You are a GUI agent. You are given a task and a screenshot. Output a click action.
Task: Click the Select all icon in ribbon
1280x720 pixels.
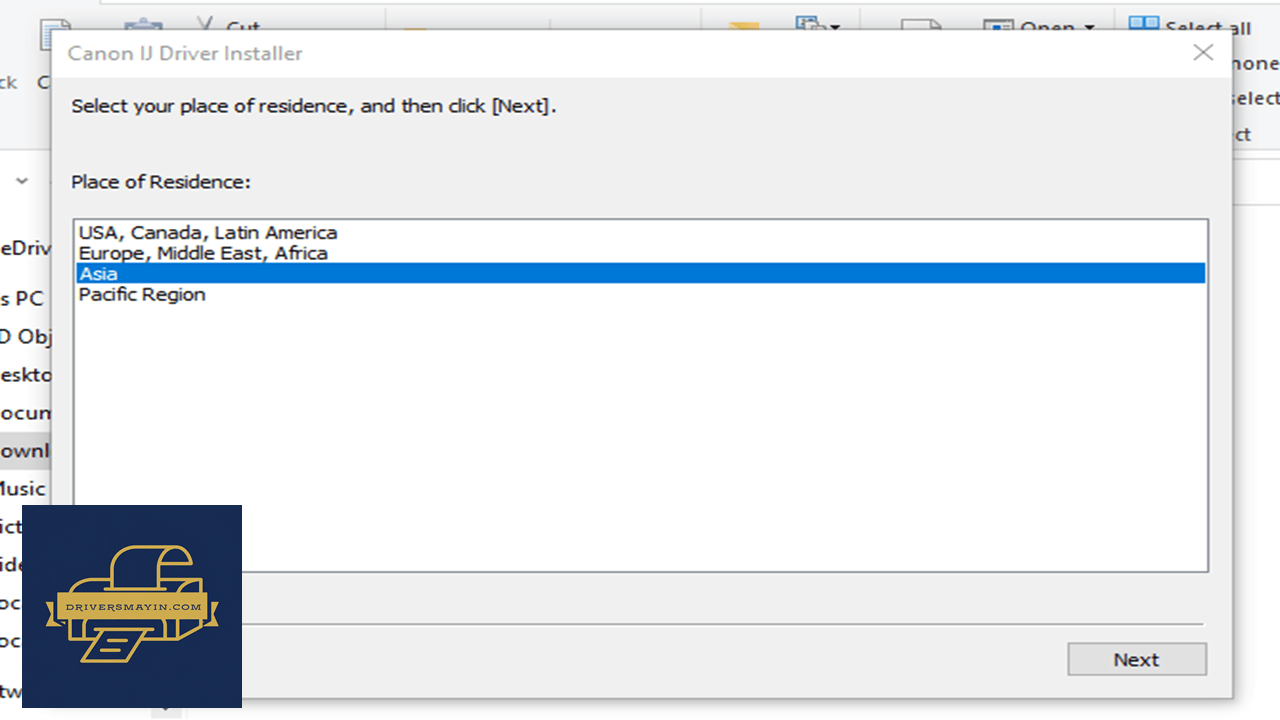click(x=1144, y=25)
